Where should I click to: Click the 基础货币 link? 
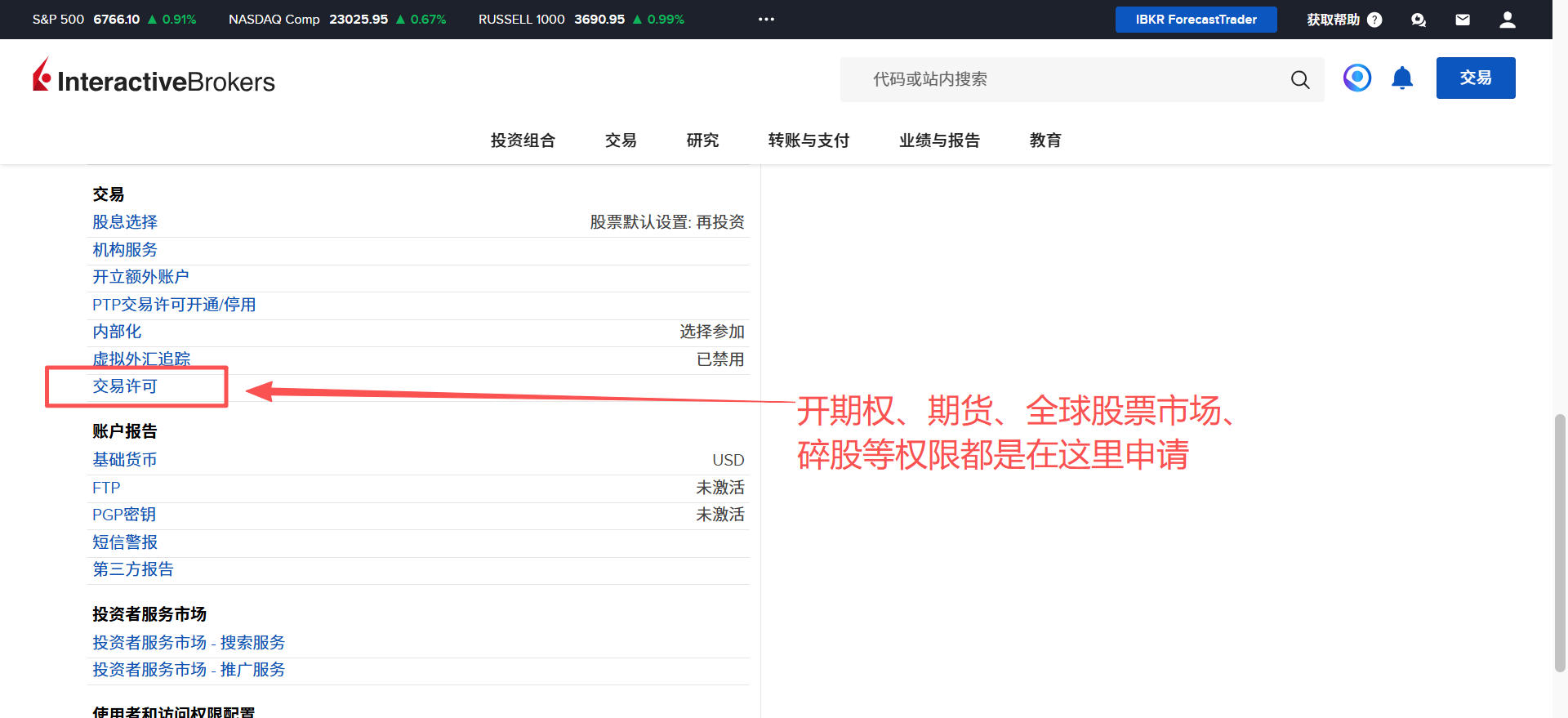pyautogui.click(x=125, y=460)
